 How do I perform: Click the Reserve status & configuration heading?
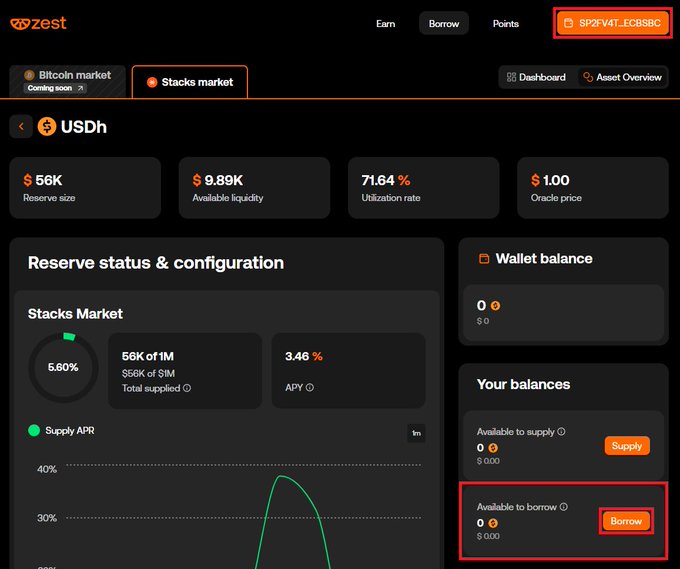point(156,263)
